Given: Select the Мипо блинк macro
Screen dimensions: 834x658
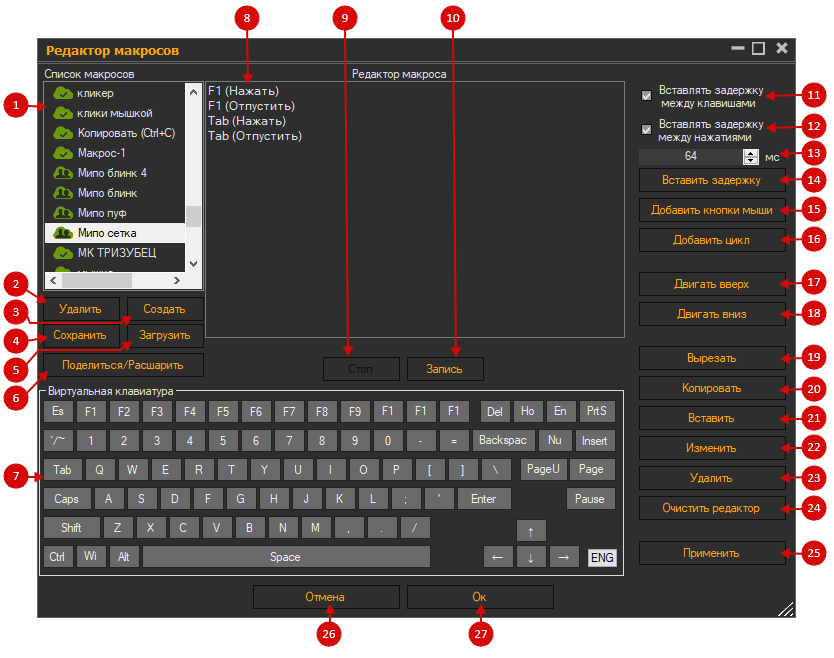Looking at the screenshot, I should click(115, 193).
